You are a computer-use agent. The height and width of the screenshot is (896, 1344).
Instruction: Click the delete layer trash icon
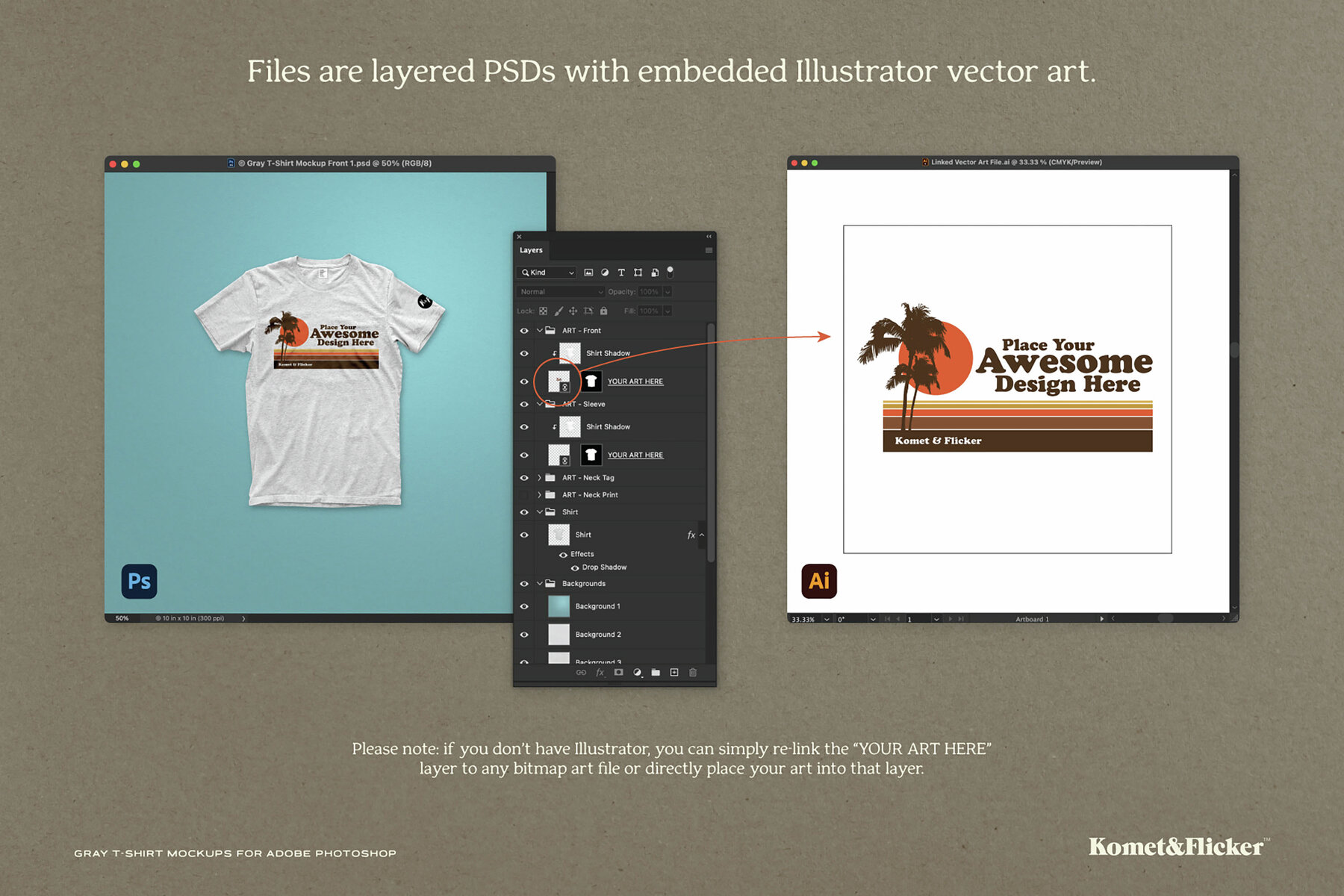click(x=693, y=673)
